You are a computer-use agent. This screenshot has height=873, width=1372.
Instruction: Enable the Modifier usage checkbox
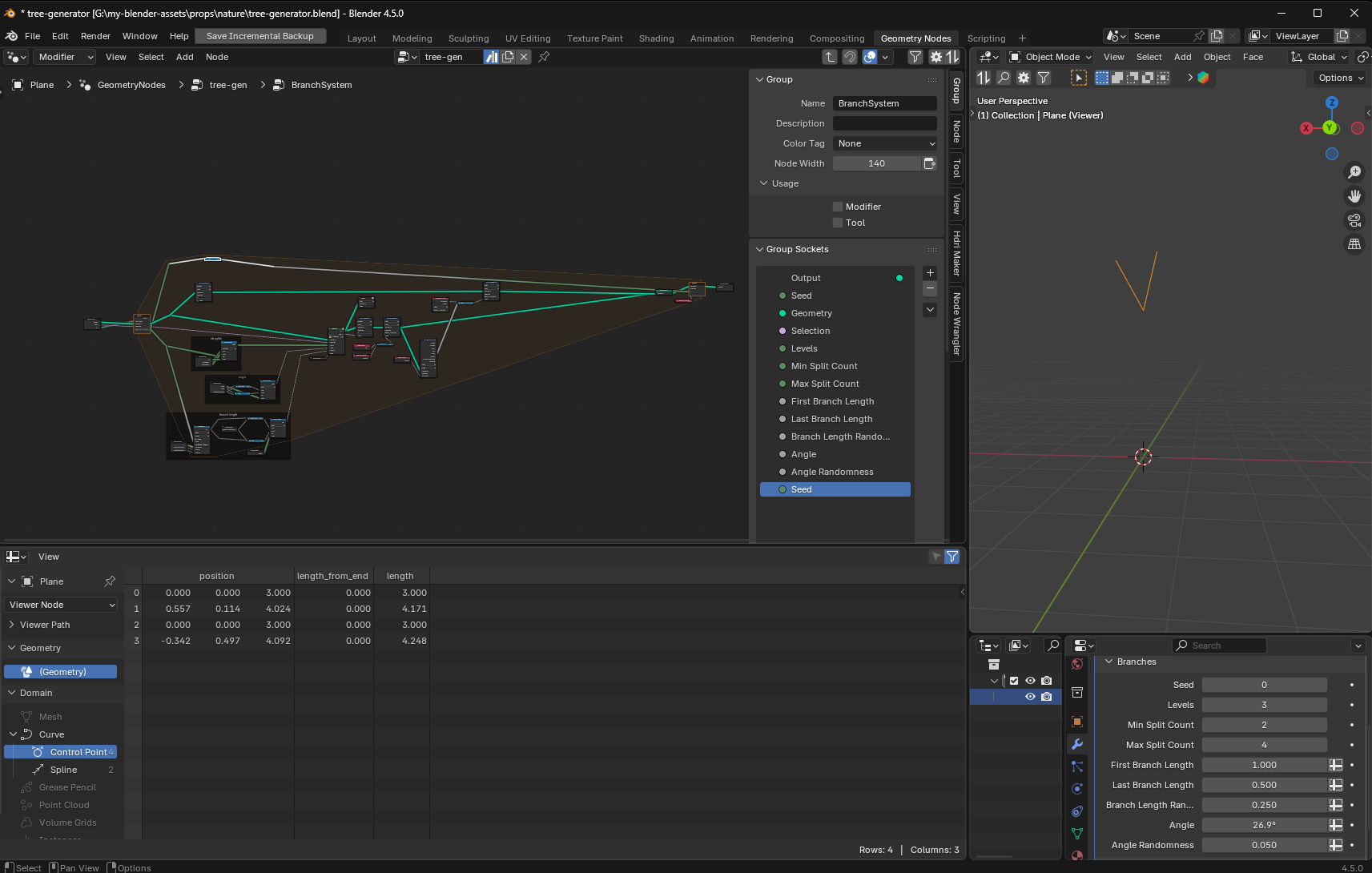838,207
